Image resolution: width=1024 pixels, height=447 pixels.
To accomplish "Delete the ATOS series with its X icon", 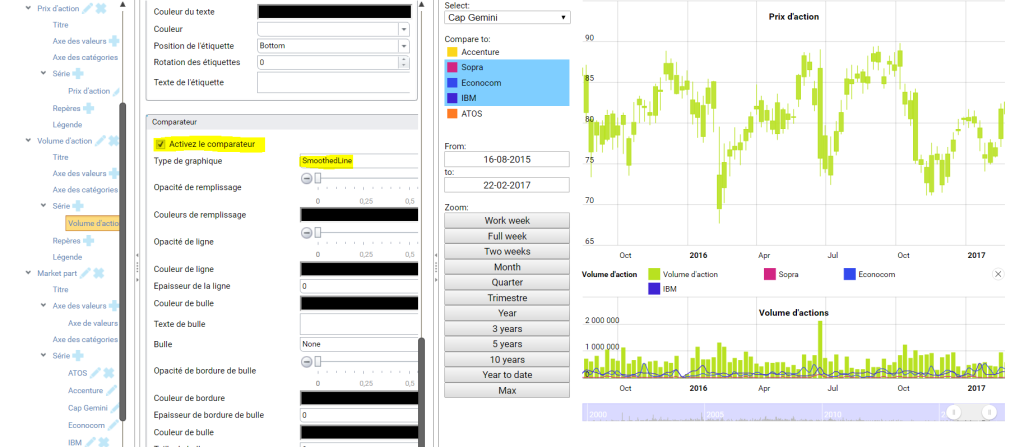I will point(108,372).
